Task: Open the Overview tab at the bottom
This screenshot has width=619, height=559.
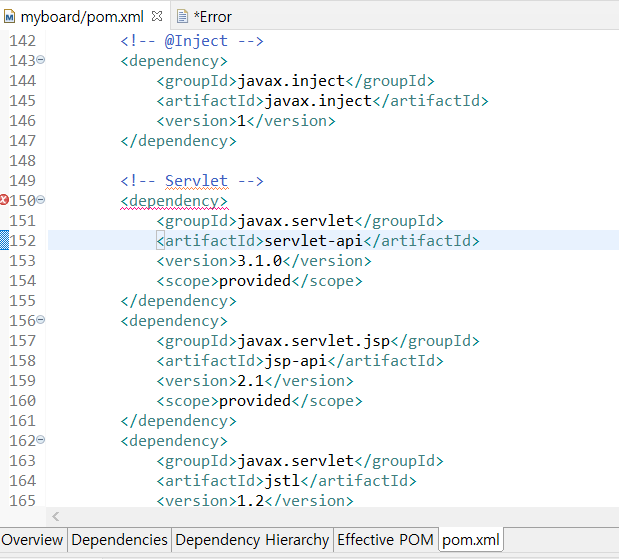Action: (32, 540)
